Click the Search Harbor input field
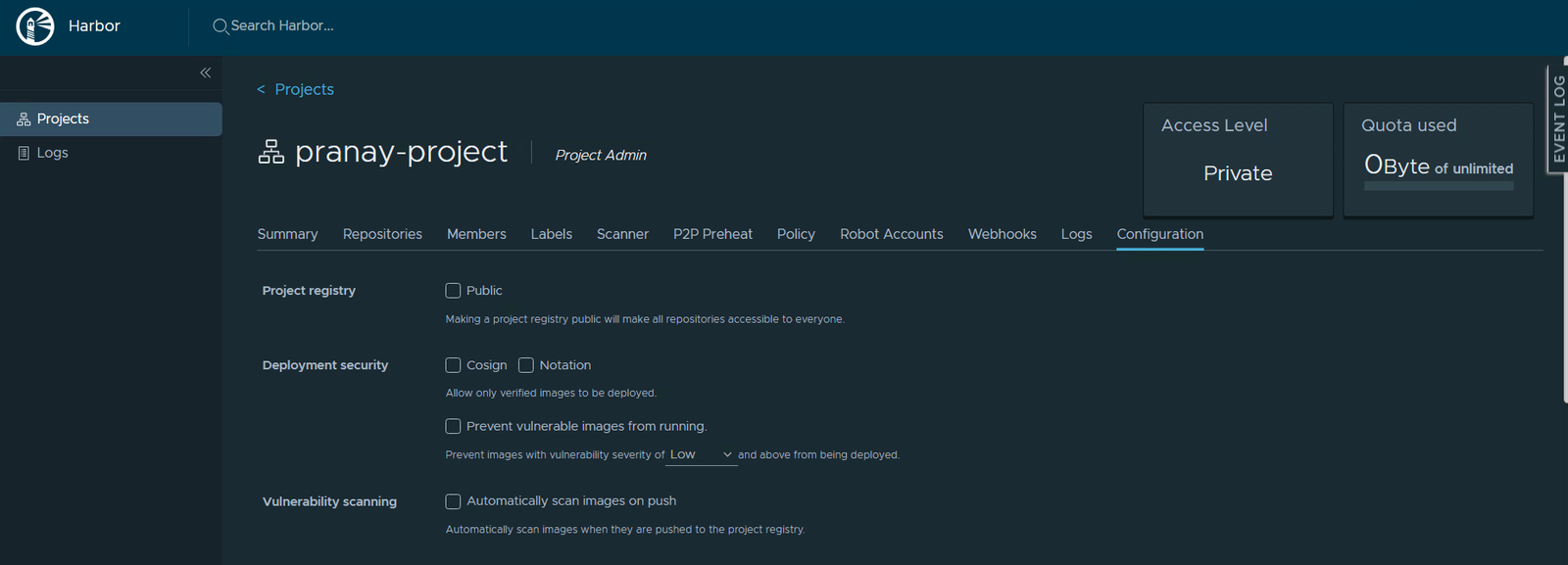Viewport: 1568px width, 565px height. [282, 26]
